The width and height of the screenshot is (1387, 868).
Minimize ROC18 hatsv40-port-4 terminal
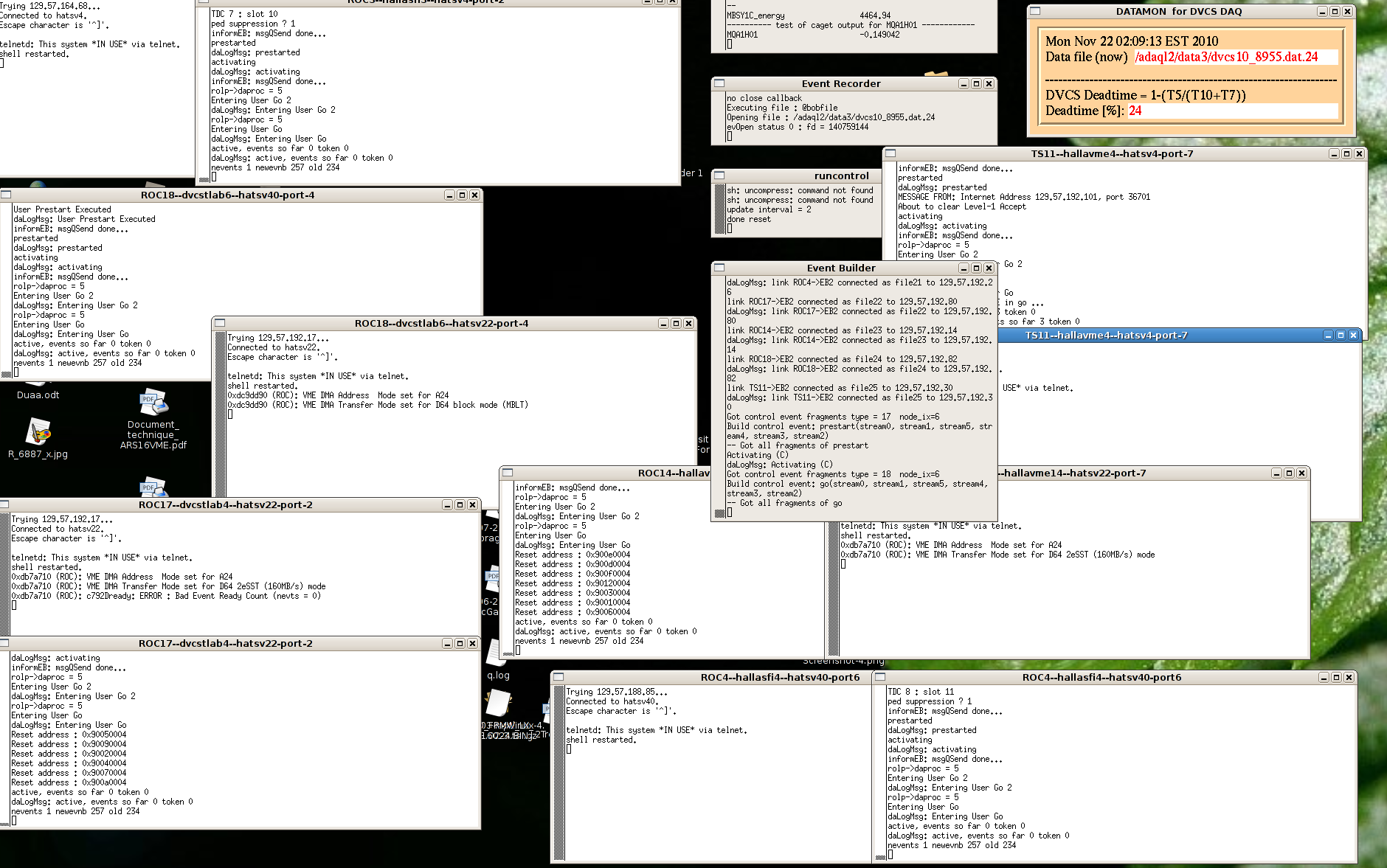449,195
